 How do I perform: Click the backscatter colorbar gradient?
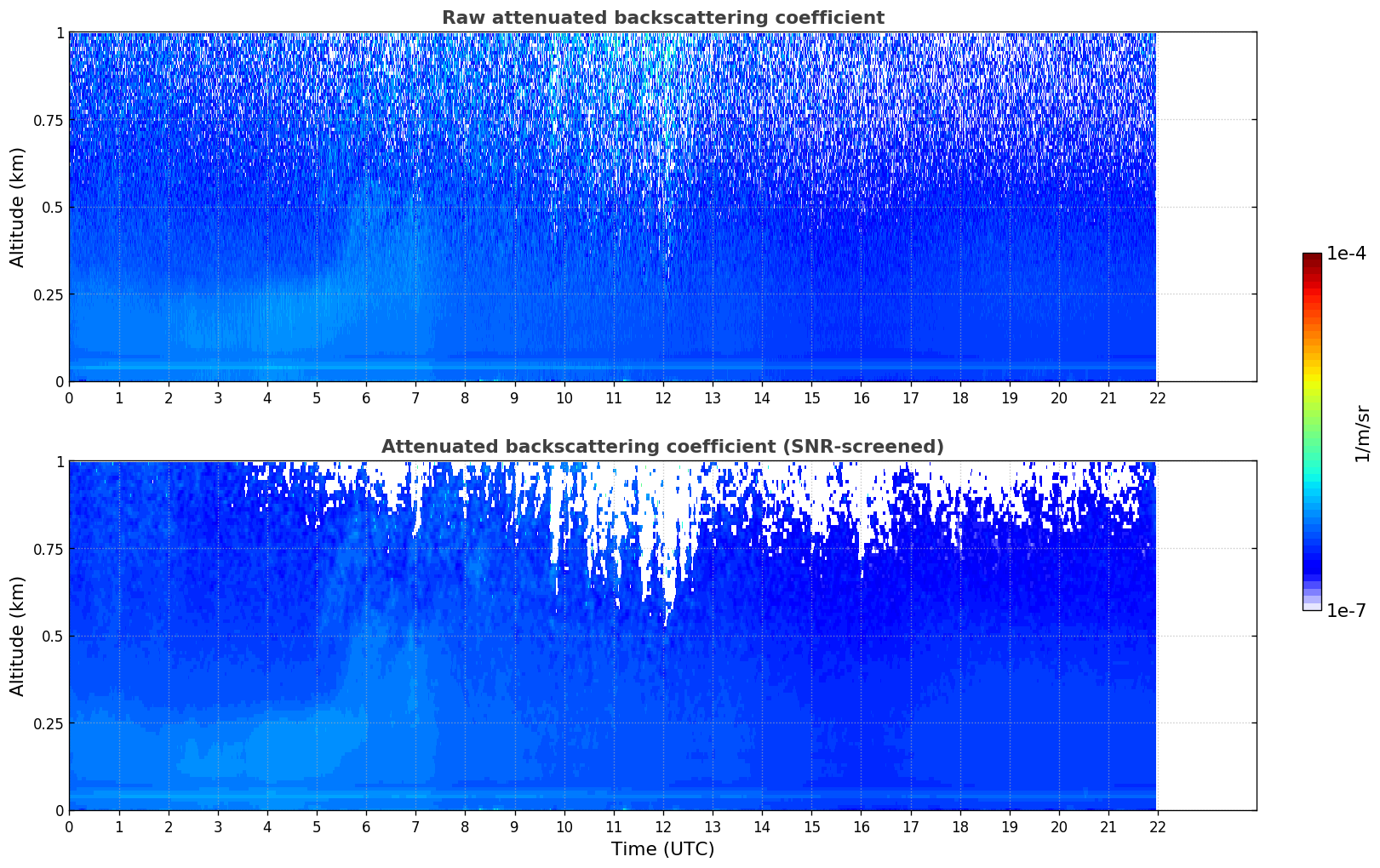tap(1312, 431)
